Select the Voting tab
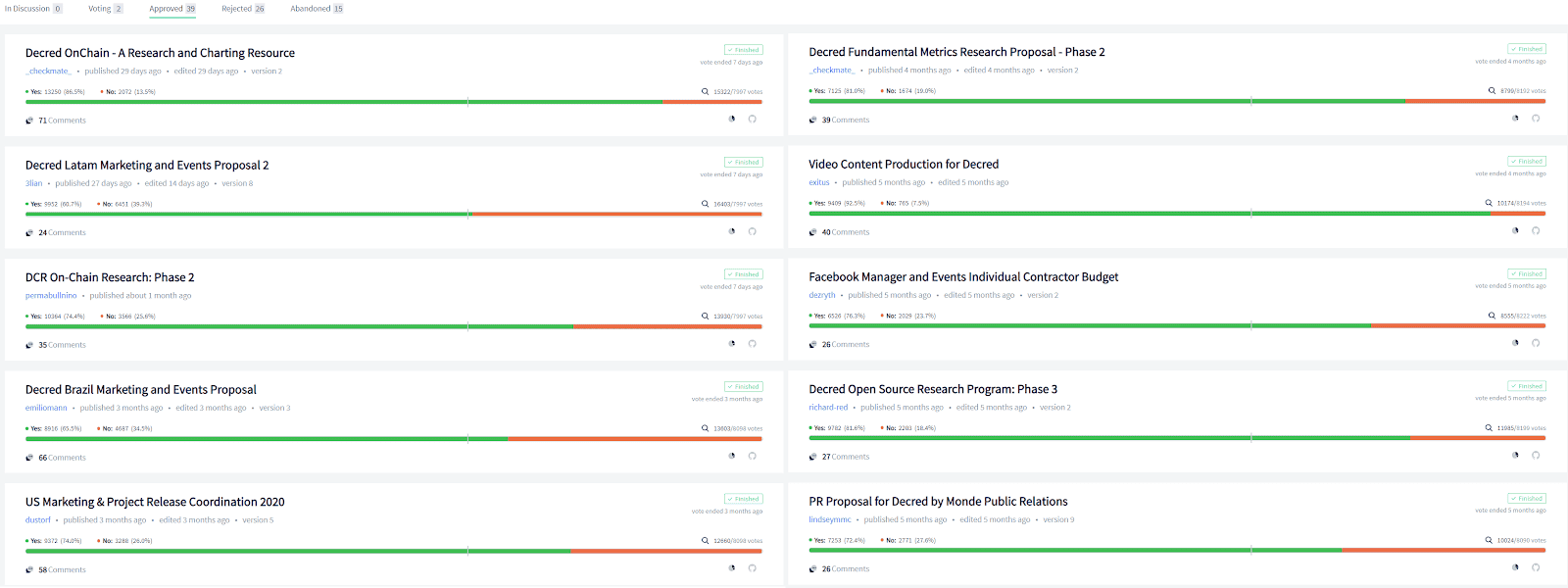This screenshot has width=1568, height=588. [105, 9]
